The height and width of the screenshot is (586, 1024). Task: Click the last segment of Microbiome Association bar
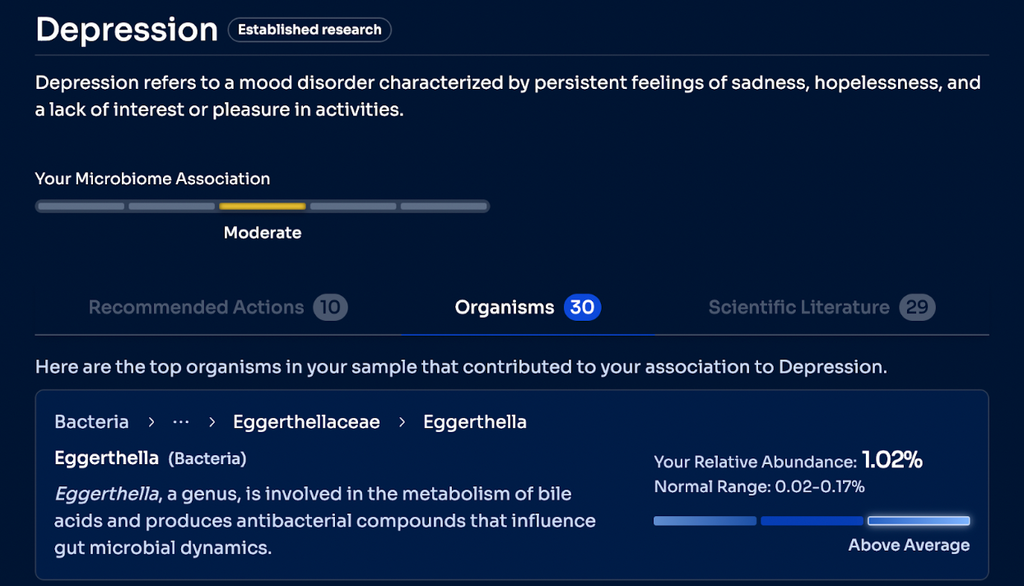444,206
